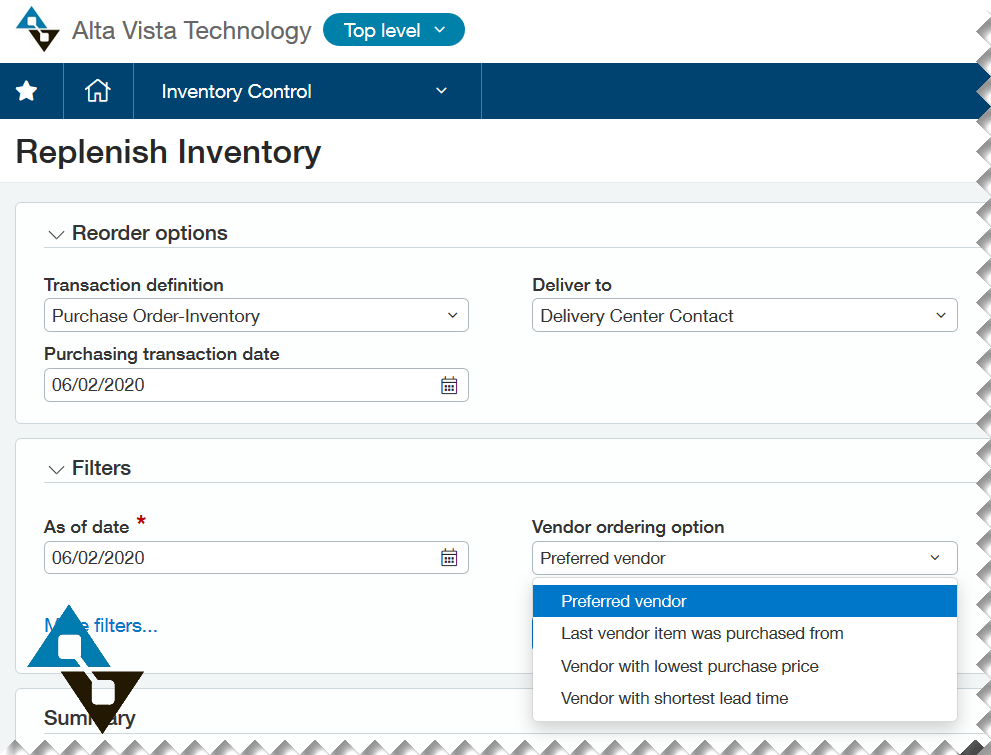This screenshot has width=991, height=755.
Task: Click the Alta Vista Technology logo
Action: click(38, 29)
